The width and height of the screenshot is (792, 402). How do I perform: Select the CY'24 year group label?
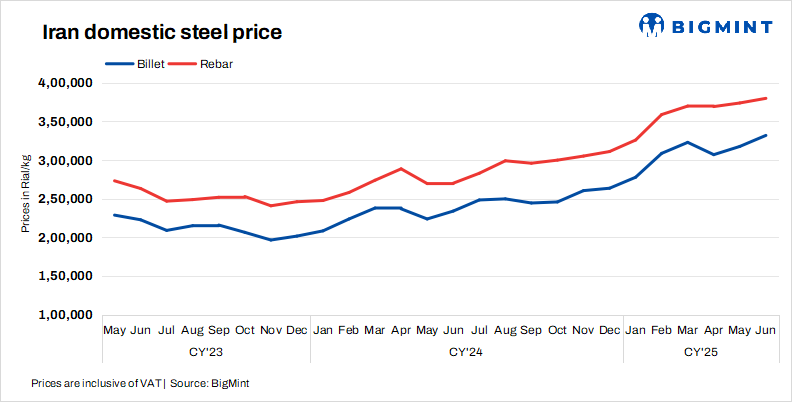[x=466, y=352]
